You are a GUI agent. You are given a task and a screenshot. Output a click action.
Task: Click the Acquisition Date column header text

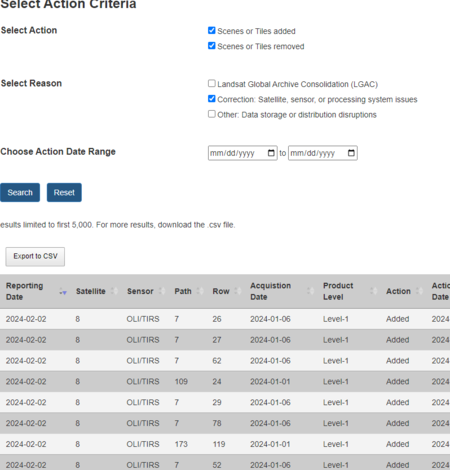point(270,291)
